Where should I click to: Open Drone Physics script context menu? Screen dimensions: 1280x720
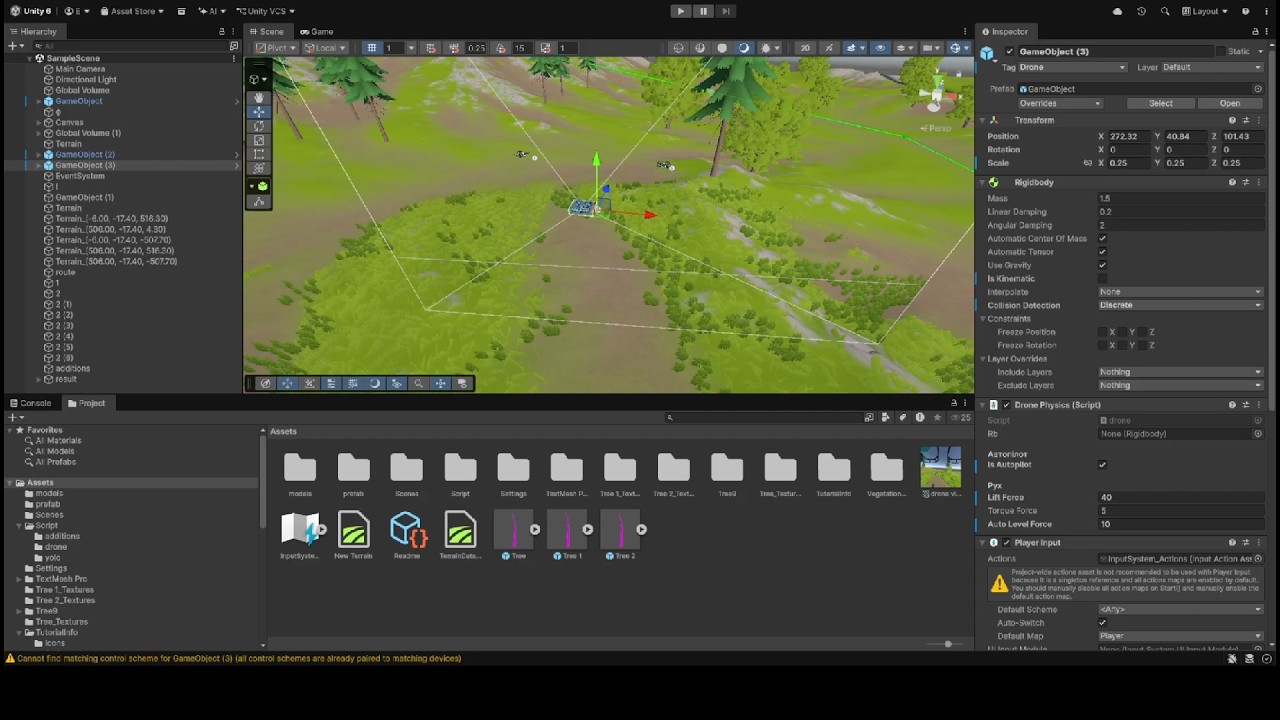pyautogui.click(x=1258, y=405)
